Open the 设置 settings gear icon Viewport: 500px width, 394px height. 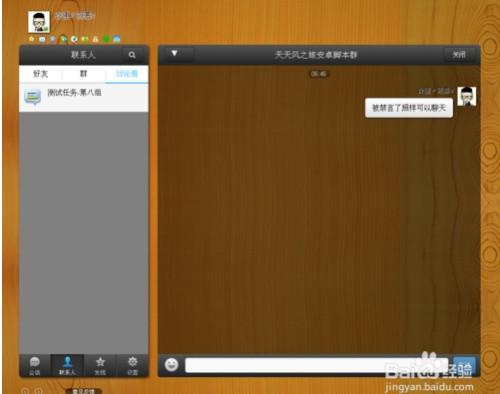(132, 366)
